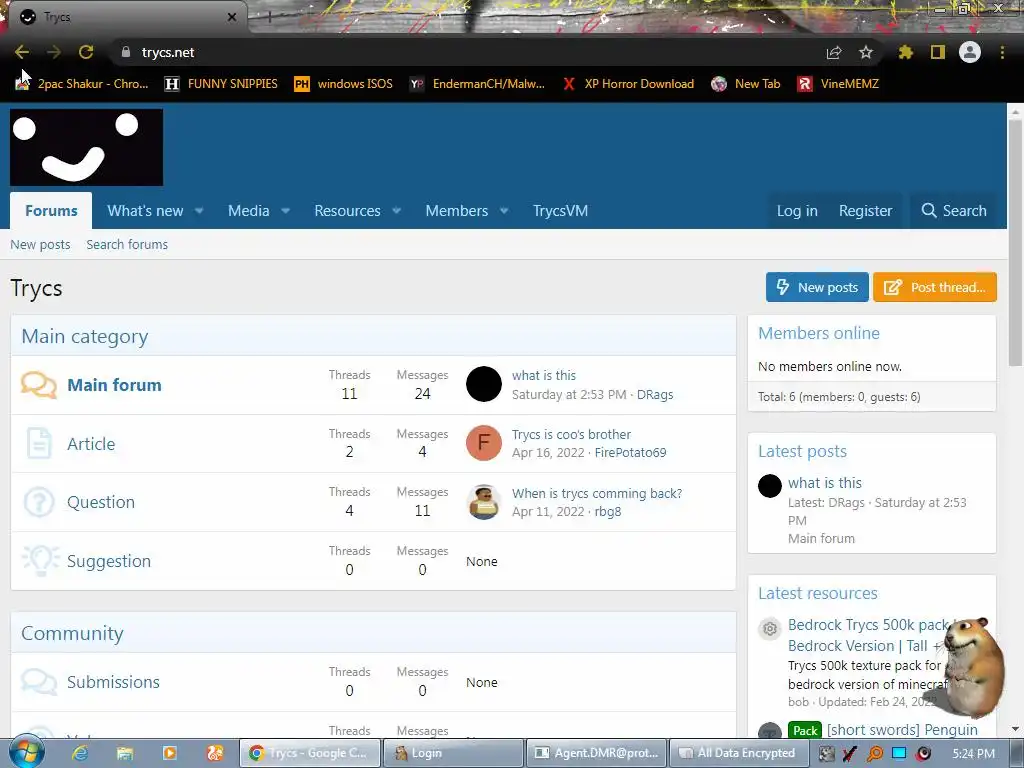Expand the What's new dropdown arrow

199,211
